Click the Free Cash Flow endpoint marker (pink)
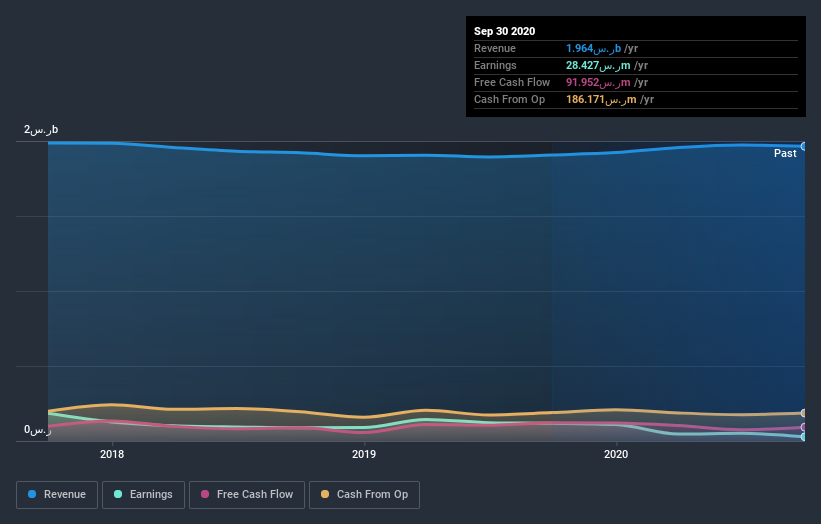 (x=804, y=427)
